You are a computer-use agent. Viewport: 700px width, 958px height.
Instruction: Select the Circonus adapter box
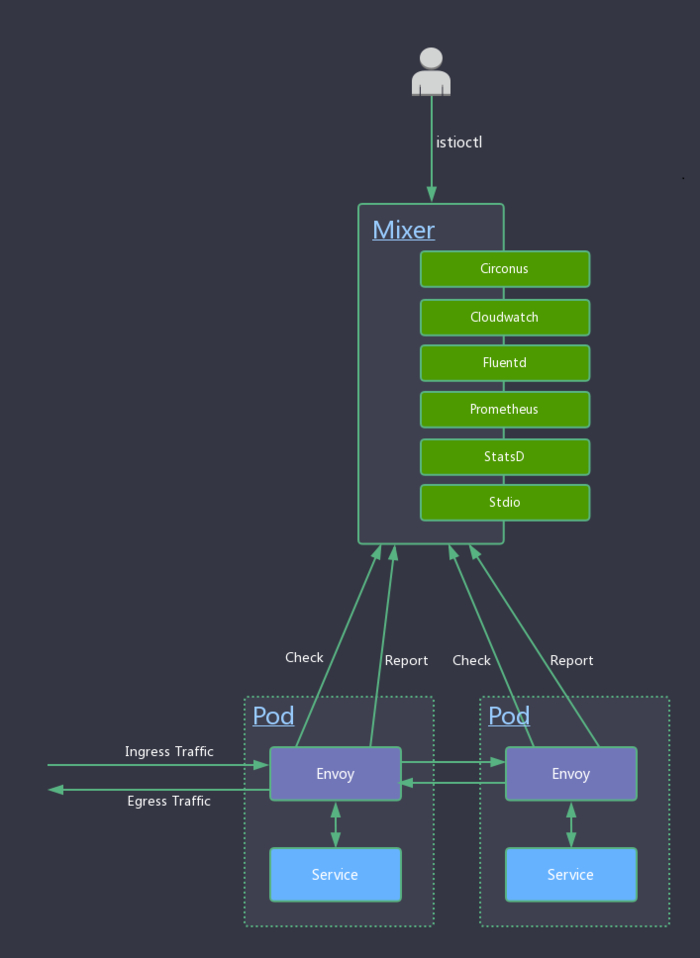(x=504, y=269)
